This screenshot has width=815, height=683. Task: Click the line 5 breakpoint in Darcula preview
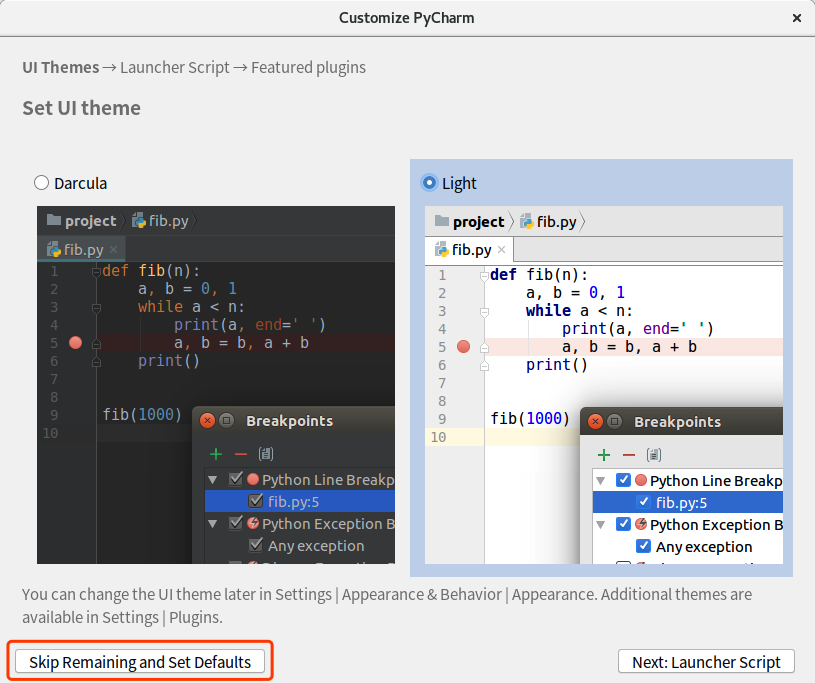click(75, 343)
